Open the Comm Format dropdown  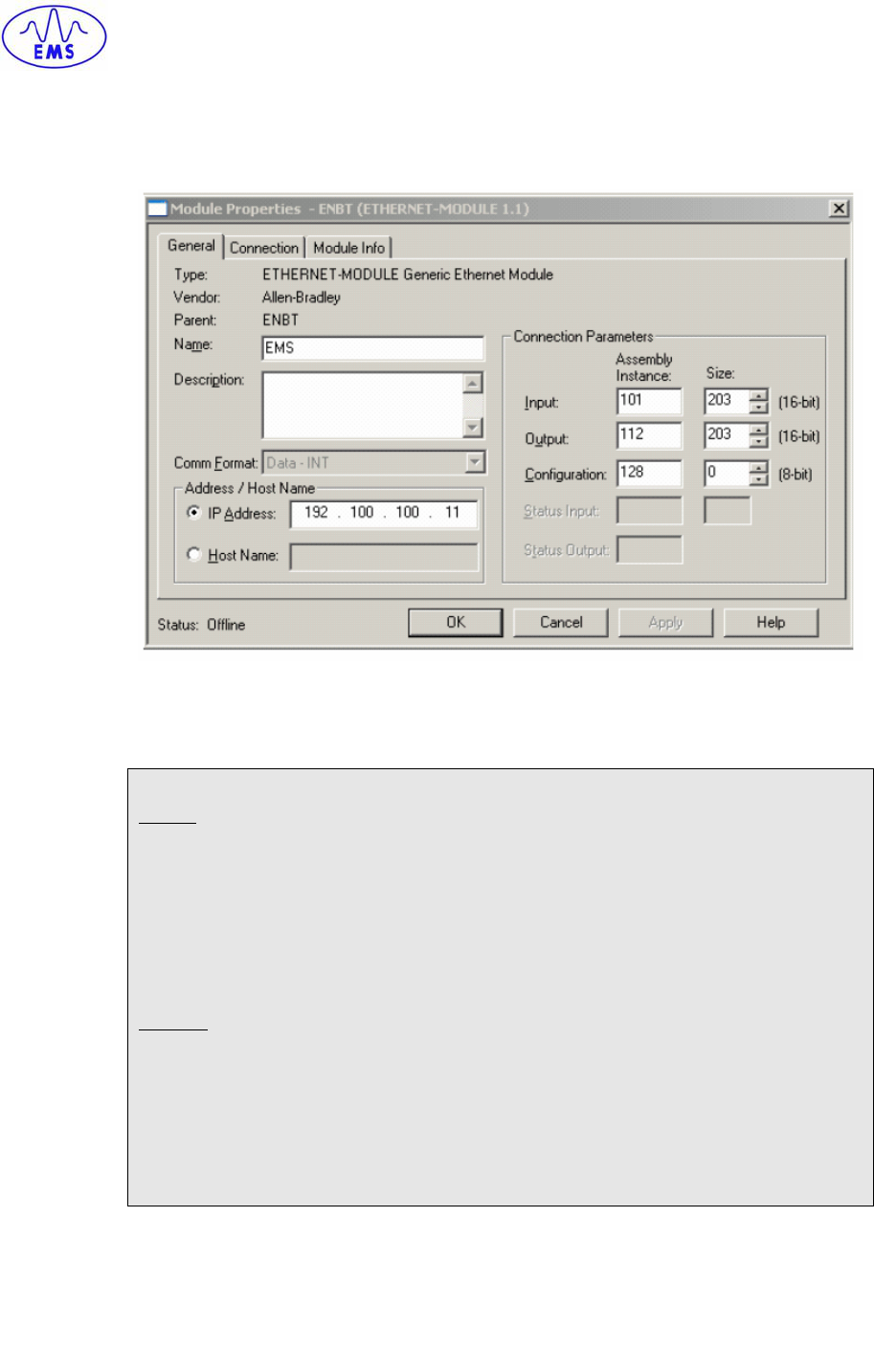pos(373,463)
